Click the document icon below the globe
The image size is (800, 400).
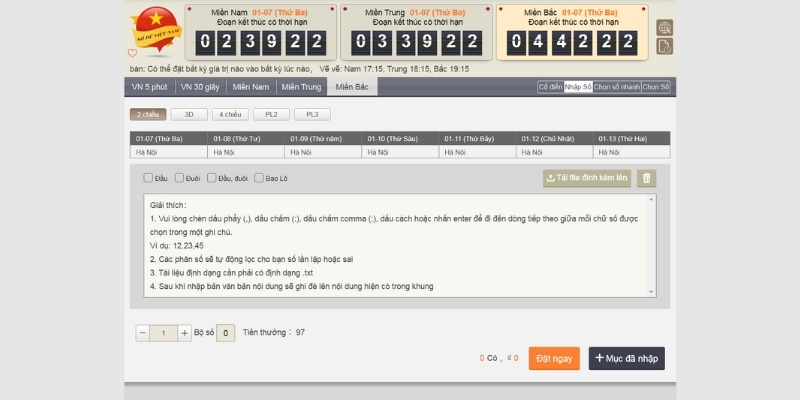coord(664,46)
